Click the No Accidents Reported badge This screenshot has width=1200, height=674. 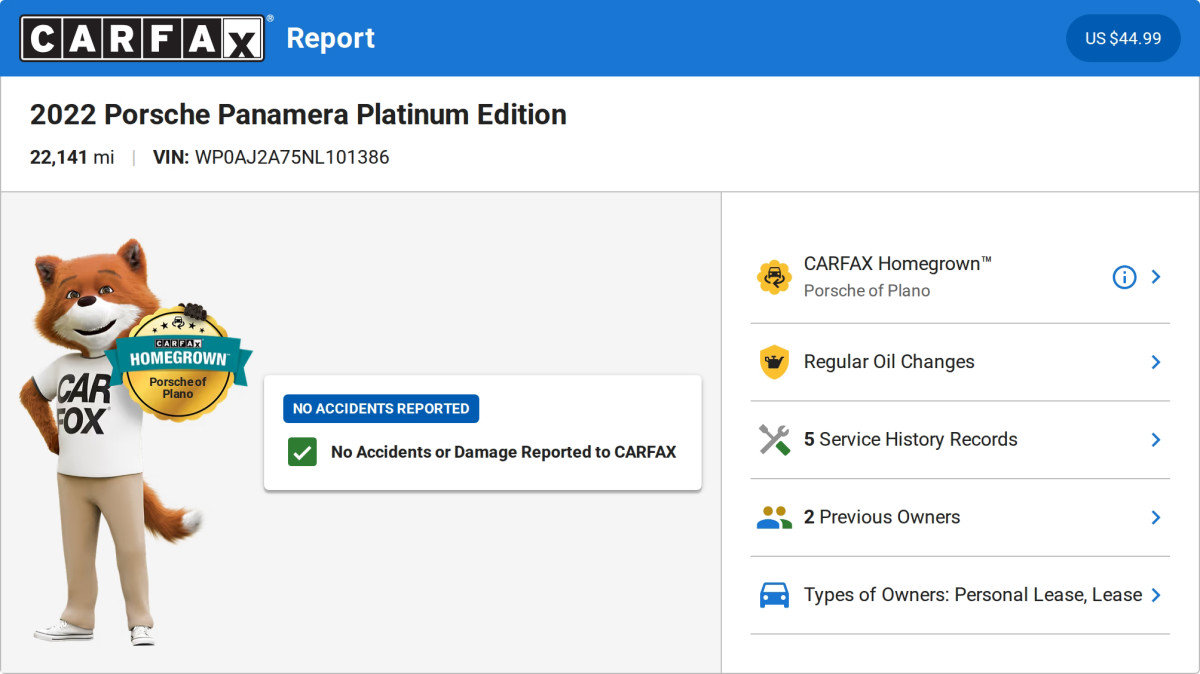pyautogui.click(x=381, y=408)
